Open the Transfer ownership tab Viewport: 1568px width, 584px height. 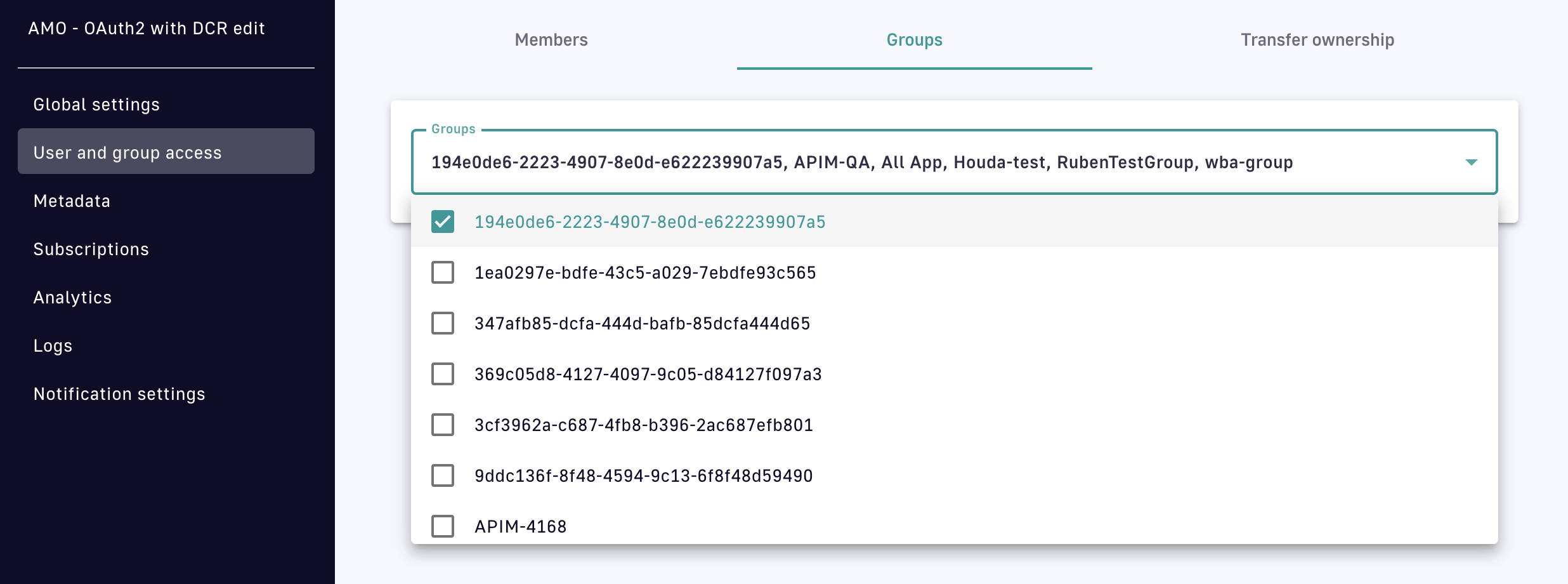pyautogui.click(x=1317, y=40)
